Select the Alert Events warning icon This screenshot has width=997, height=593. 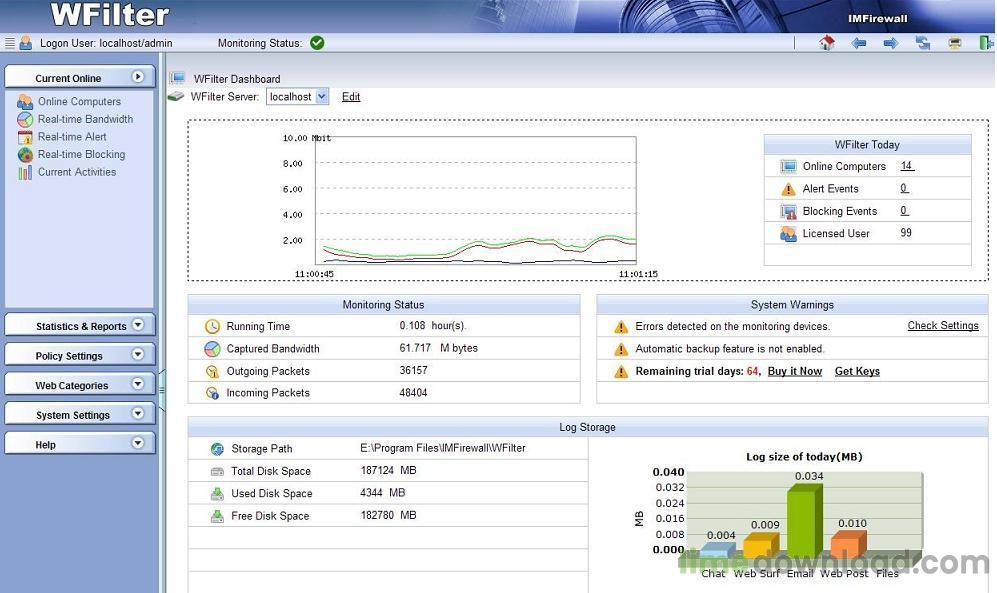point(788,189)
